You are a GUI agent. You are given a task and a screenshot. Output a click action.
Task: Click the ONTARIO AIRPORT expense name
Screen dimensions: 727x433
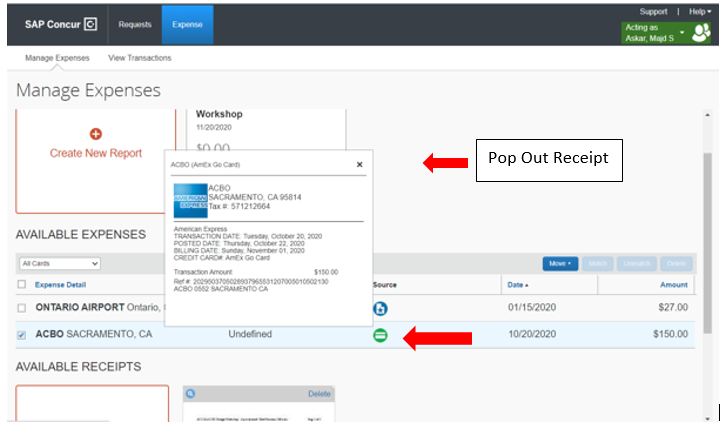[80, 307]
